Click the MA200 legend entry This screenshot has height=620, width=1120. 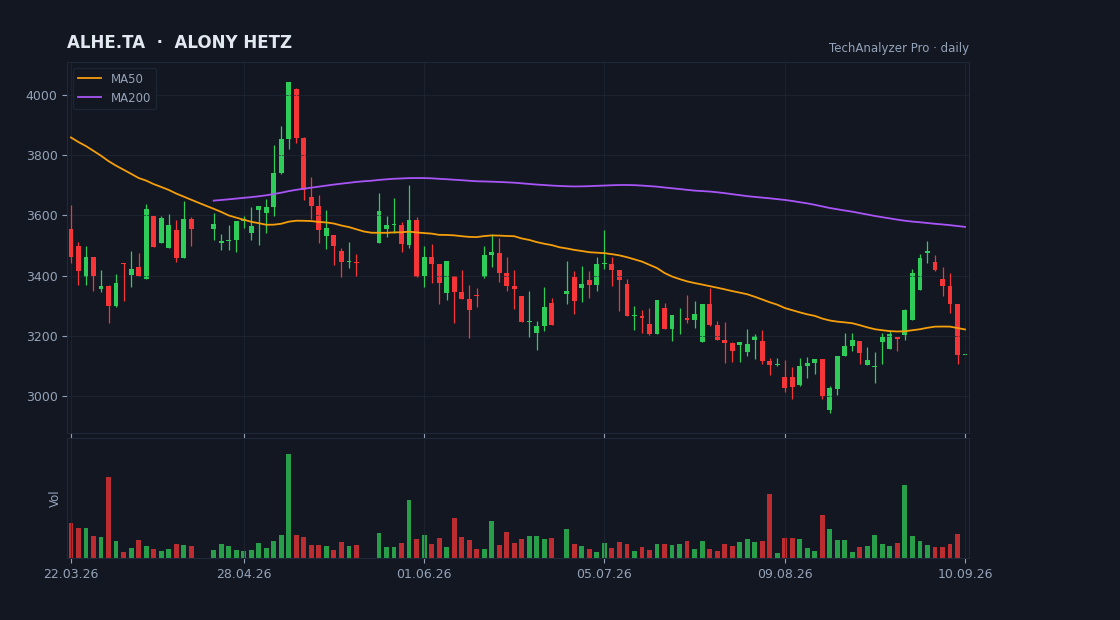tap(114, 98)
